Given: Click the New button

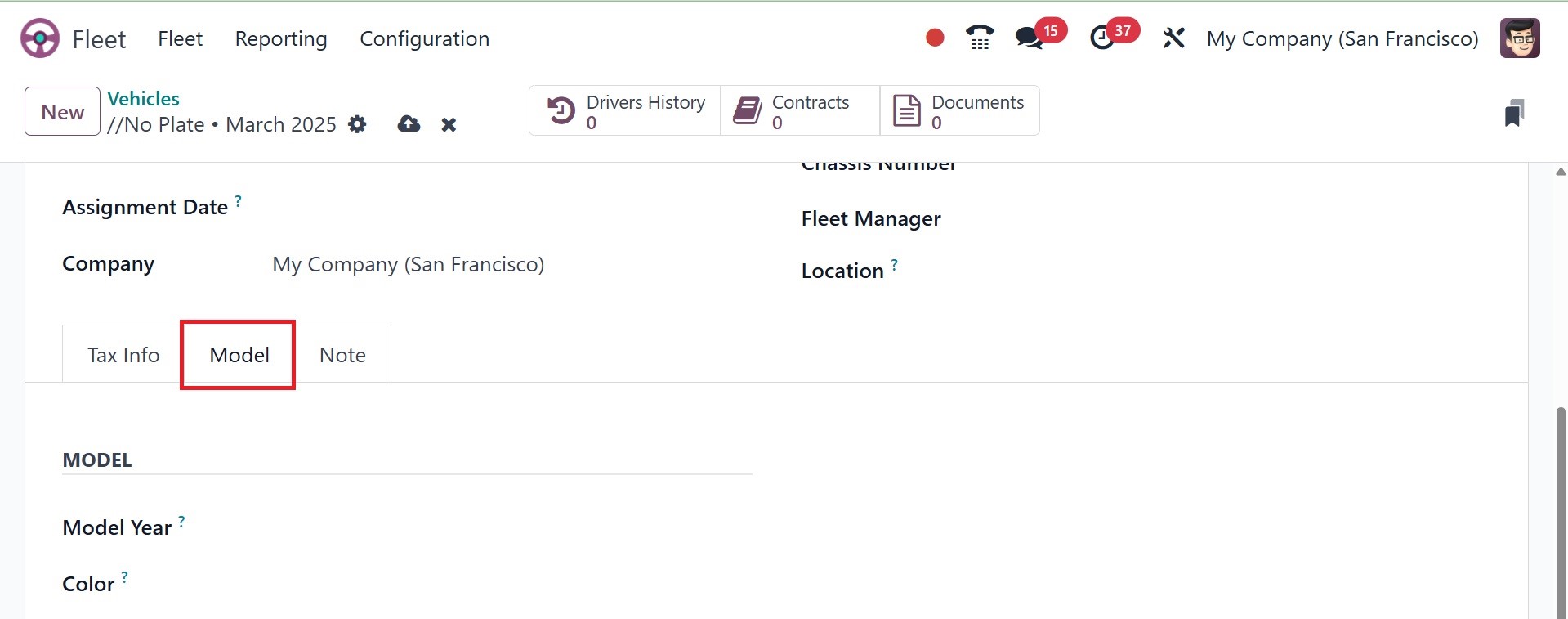Looking at the screenshot, I should [62, 111].
